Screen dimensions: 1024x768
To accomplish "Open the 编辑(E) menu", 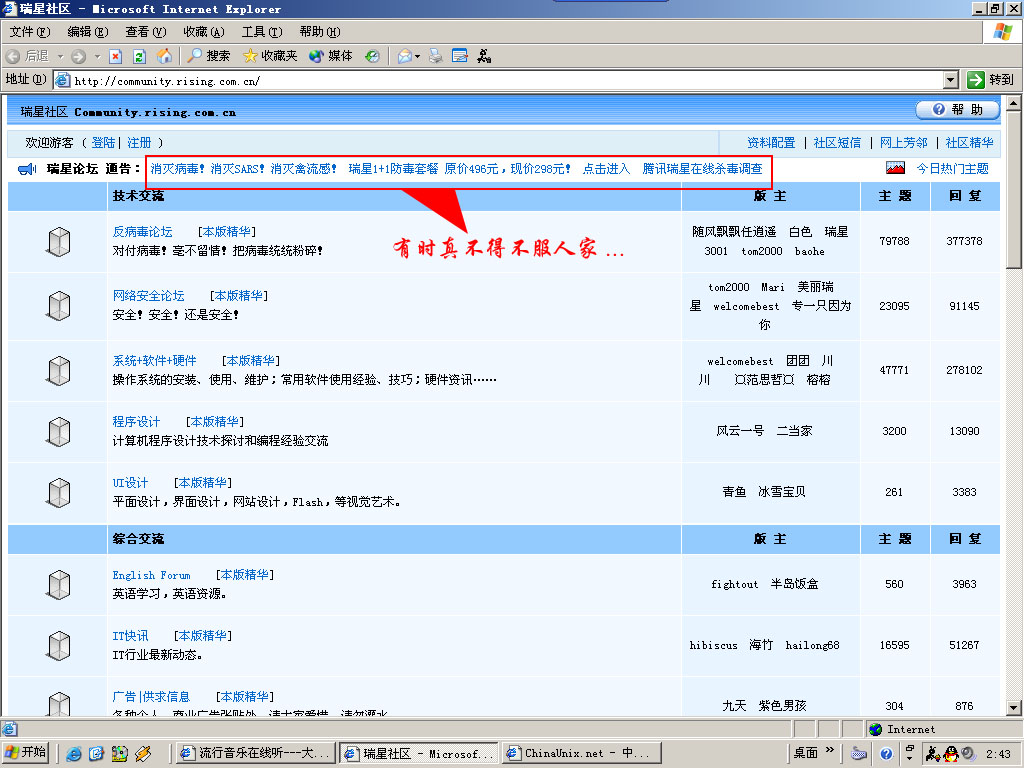I will click(x=88, y=32).
